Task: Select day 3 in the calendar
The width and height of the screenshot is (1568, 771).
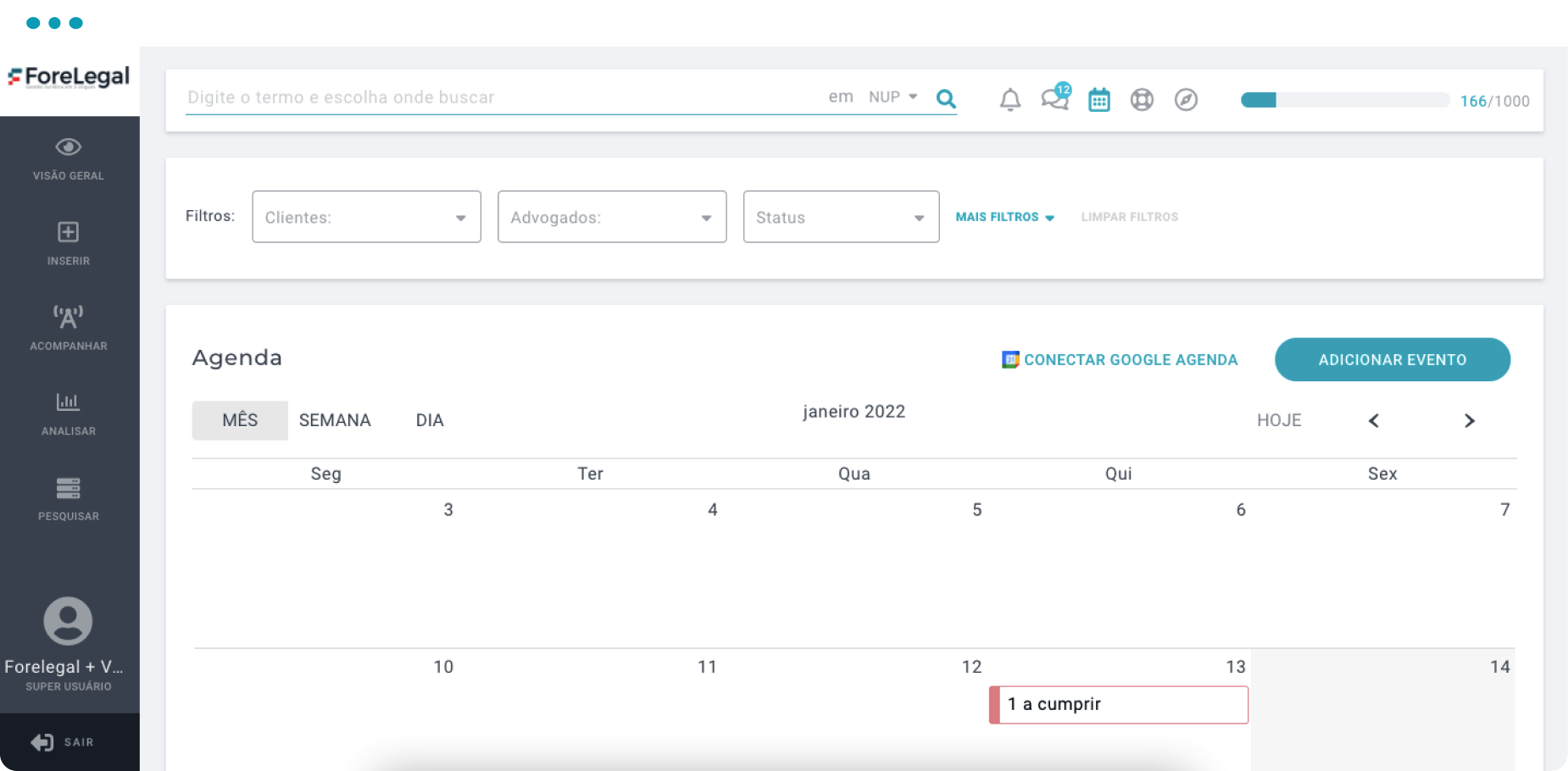Action: coord(448,510)
